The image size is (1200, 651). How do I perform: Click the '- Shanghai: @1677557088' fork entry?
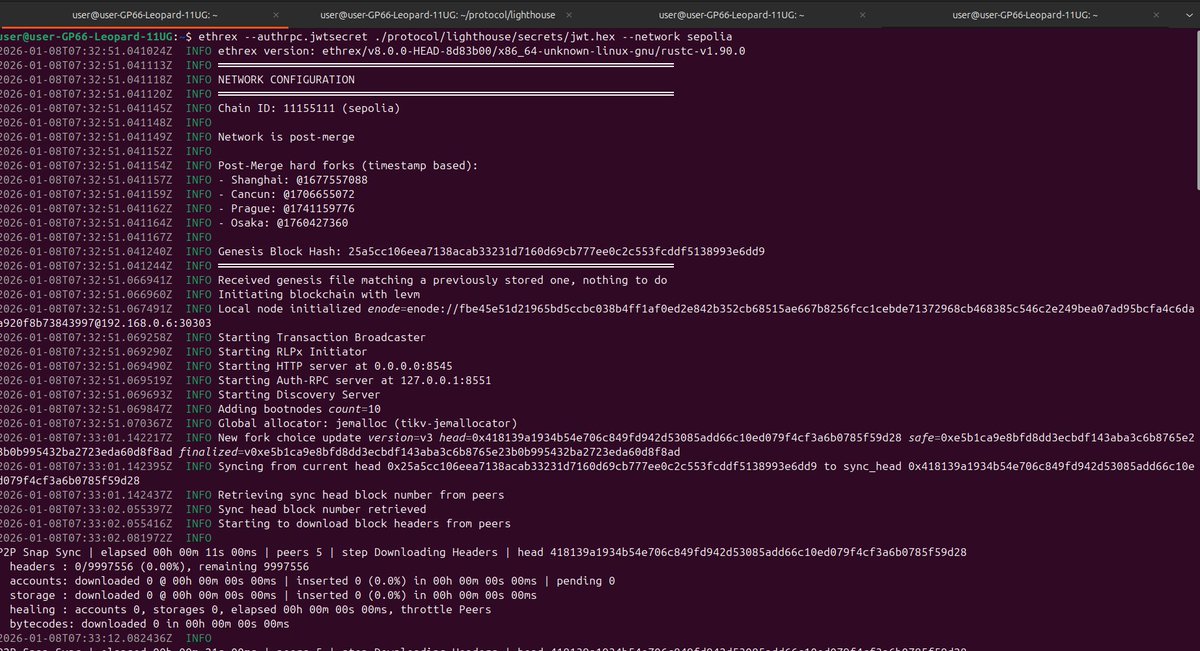click(292, 179)
